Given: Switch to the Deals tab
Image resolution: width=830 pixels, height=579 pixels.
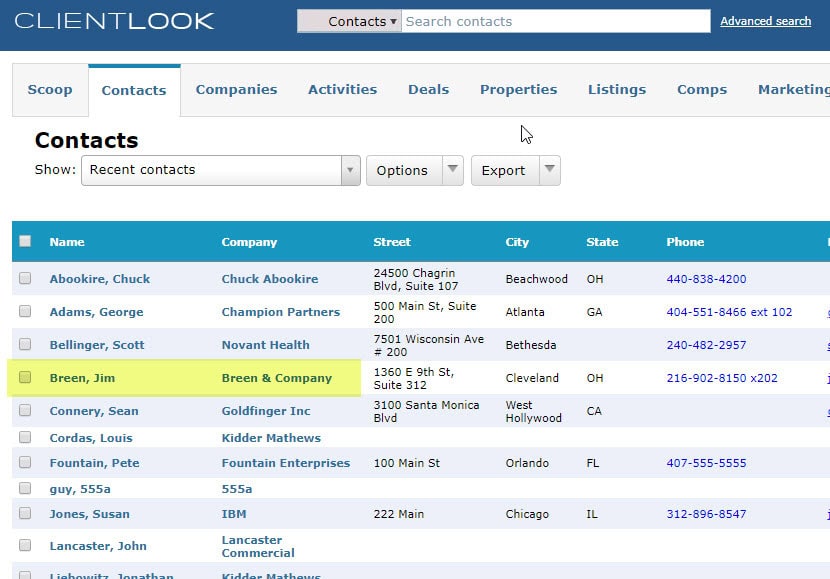Looking at the screenshot, I should coord(428,89).
